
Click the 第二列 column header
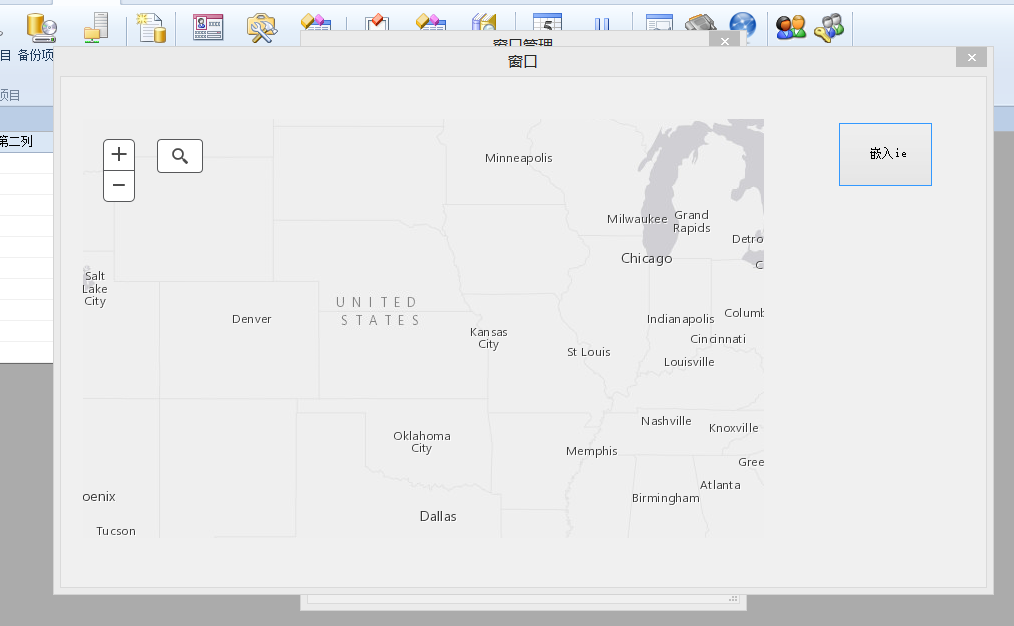coord(16,141)
